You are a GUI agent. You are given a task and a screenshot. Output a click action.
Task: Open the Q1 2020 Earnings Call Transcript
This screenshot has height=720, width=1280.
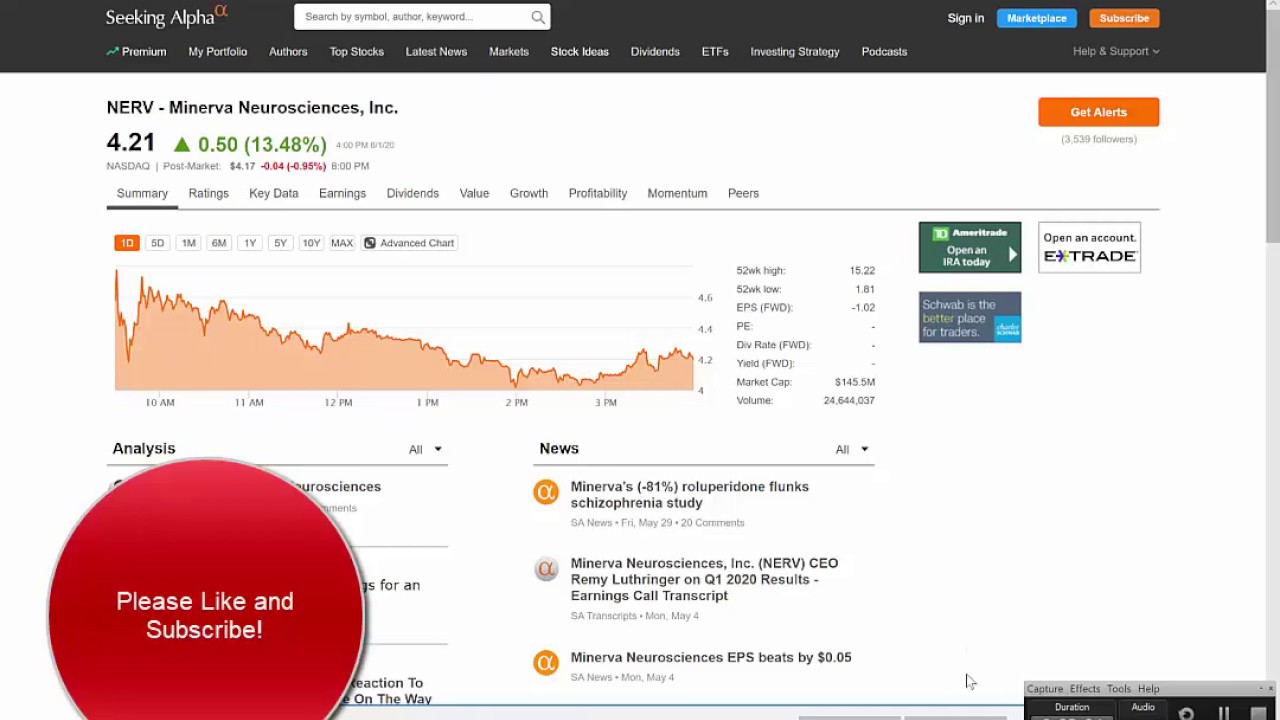705,580
